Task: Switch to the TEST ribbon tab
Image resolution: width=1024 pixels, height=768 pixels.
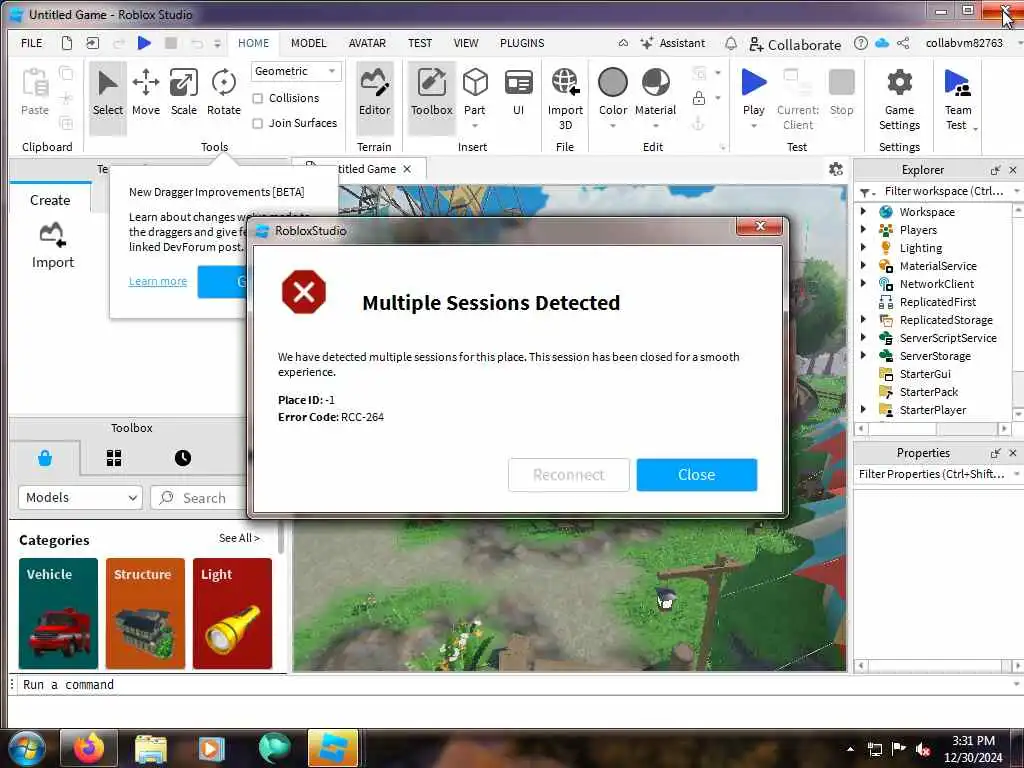Action: click(x=420, y=43)
